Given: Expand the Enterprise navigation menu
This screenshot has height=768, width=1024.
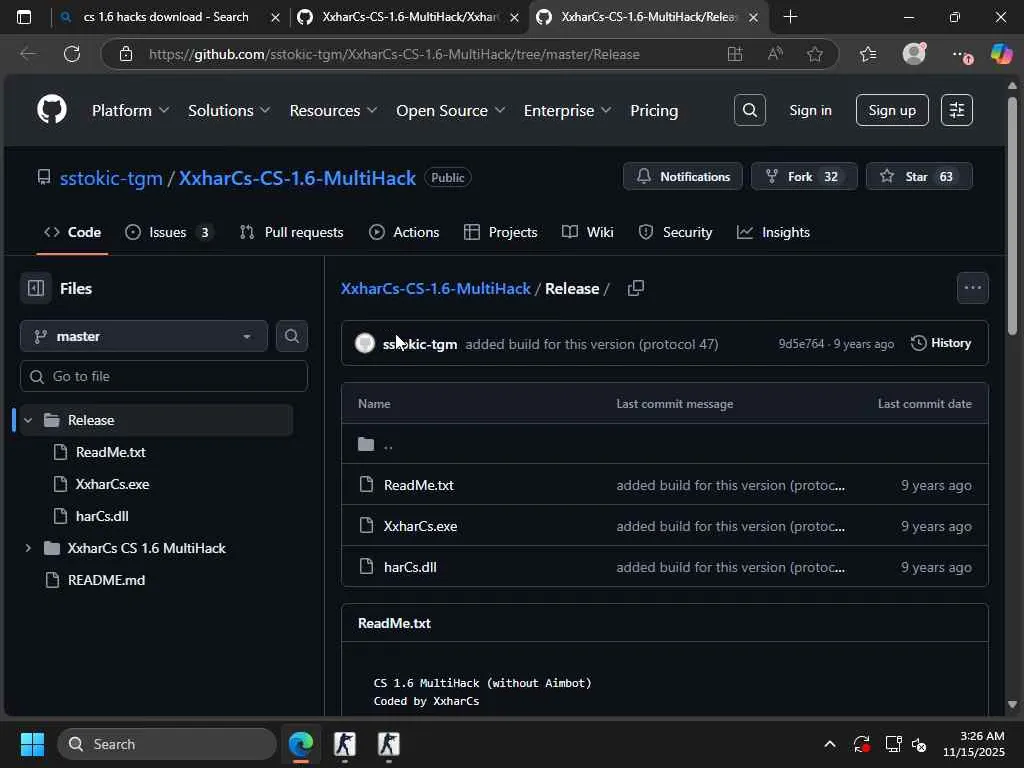Looking at the screenshot, I should [x=568, y=110].
